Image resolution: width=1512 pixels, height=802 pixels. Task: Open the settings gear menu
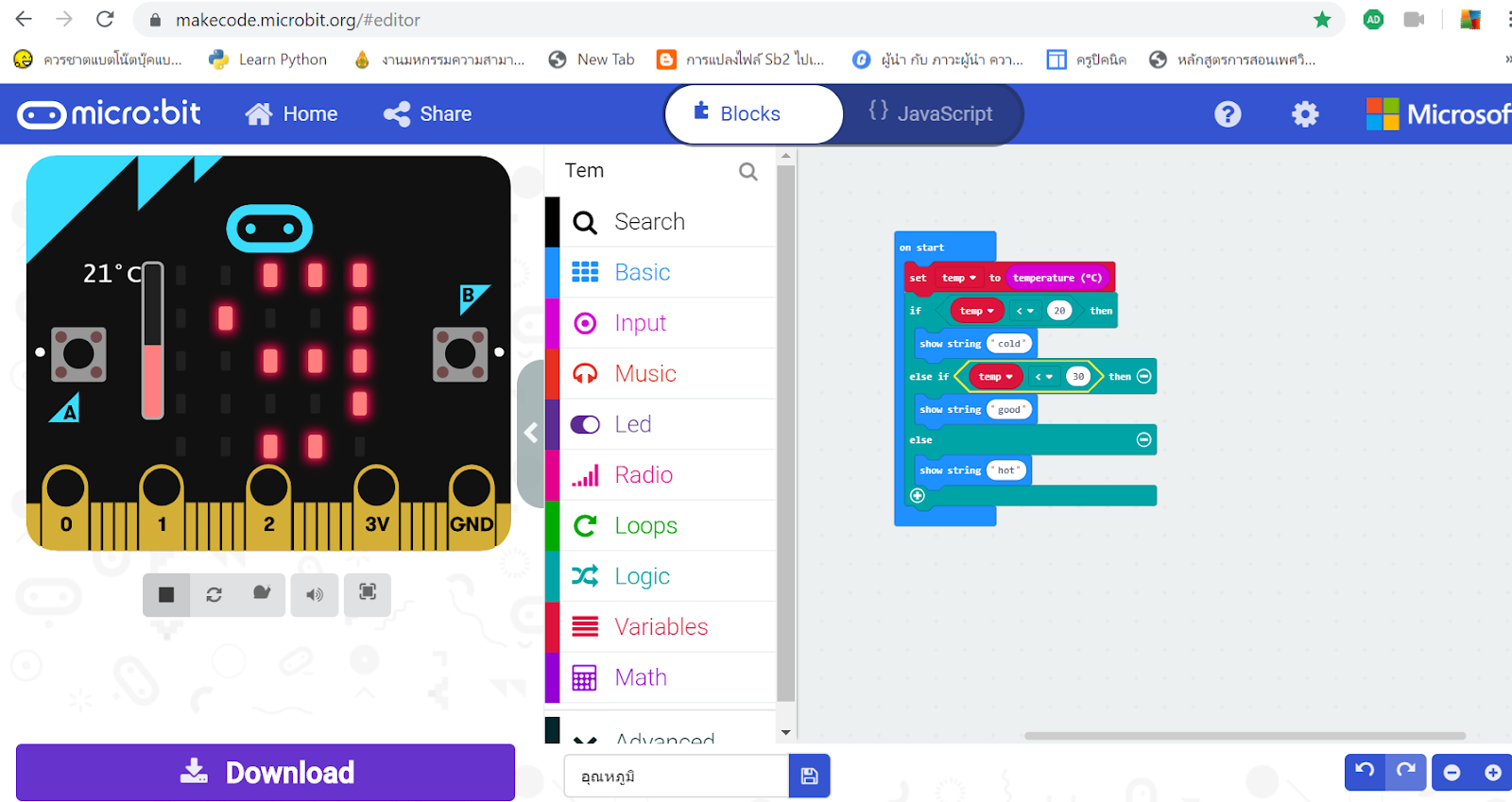(1305, 114)
